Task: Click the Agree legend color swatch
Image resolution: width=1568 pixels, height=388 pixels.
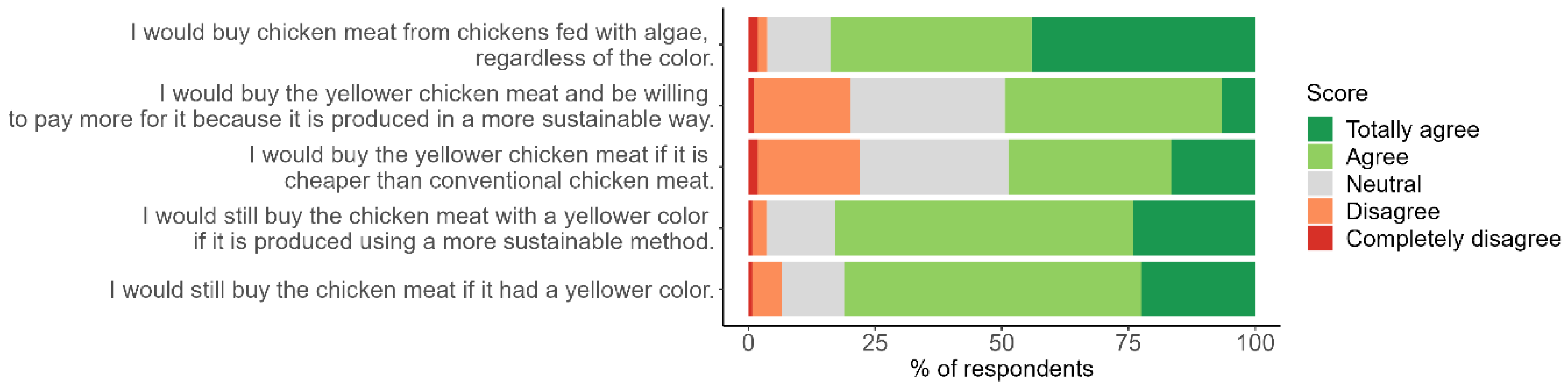Action: pyautogui.click(x=1320, y=156)
